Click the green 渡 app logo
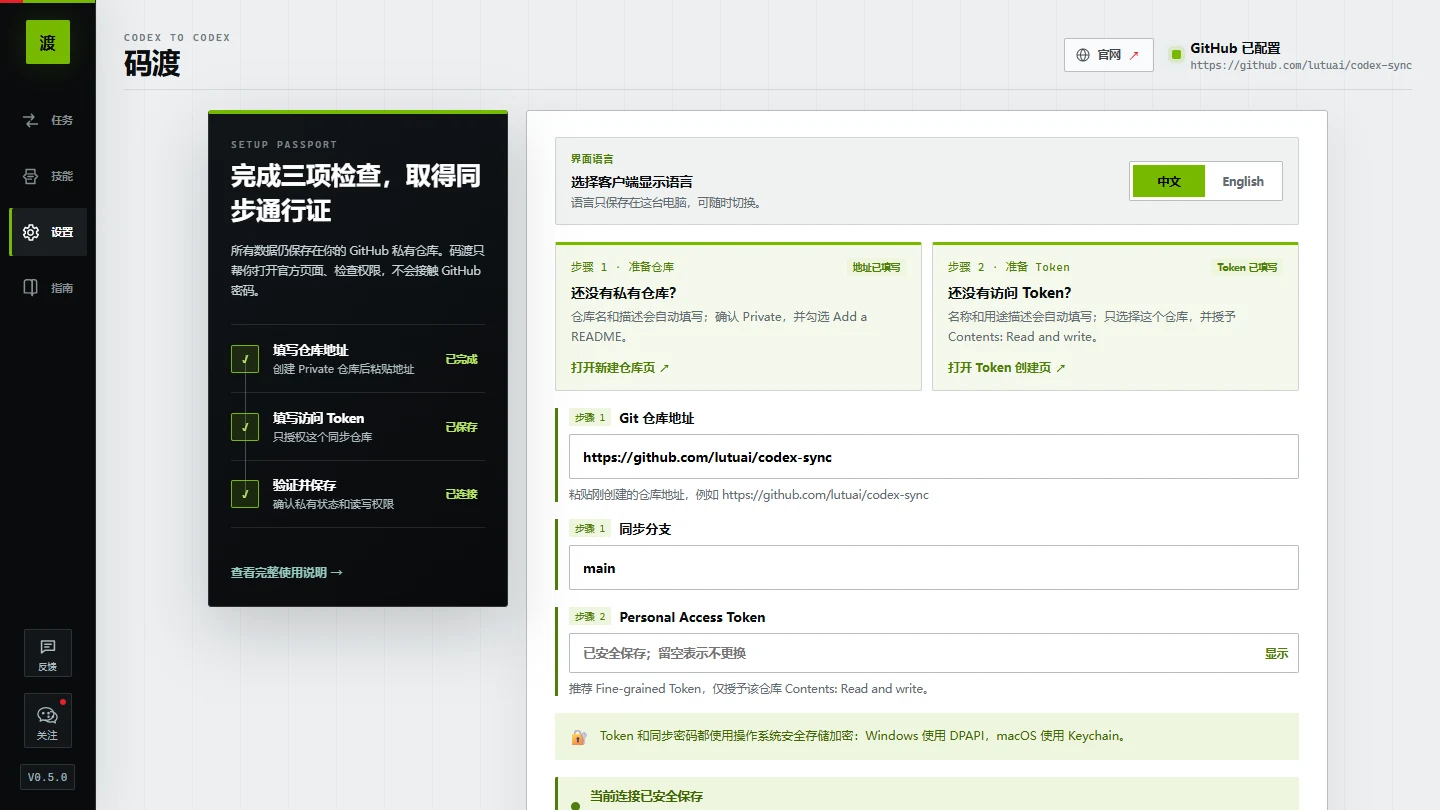Image resolution: width=1440 pixels, height=810 pixels. click(48, 42)
